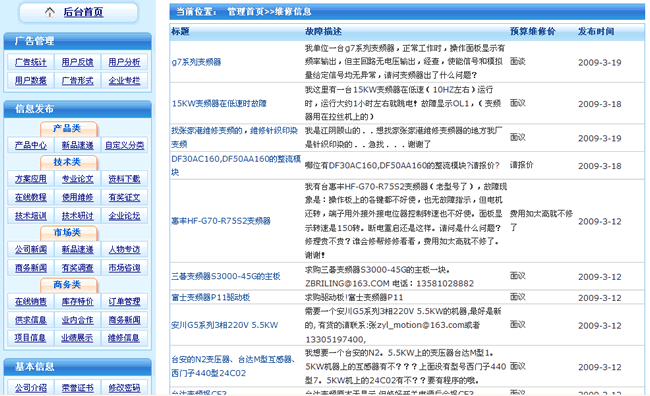
Task: Click the 标题 column header
Action: click(x=180, y=32)
